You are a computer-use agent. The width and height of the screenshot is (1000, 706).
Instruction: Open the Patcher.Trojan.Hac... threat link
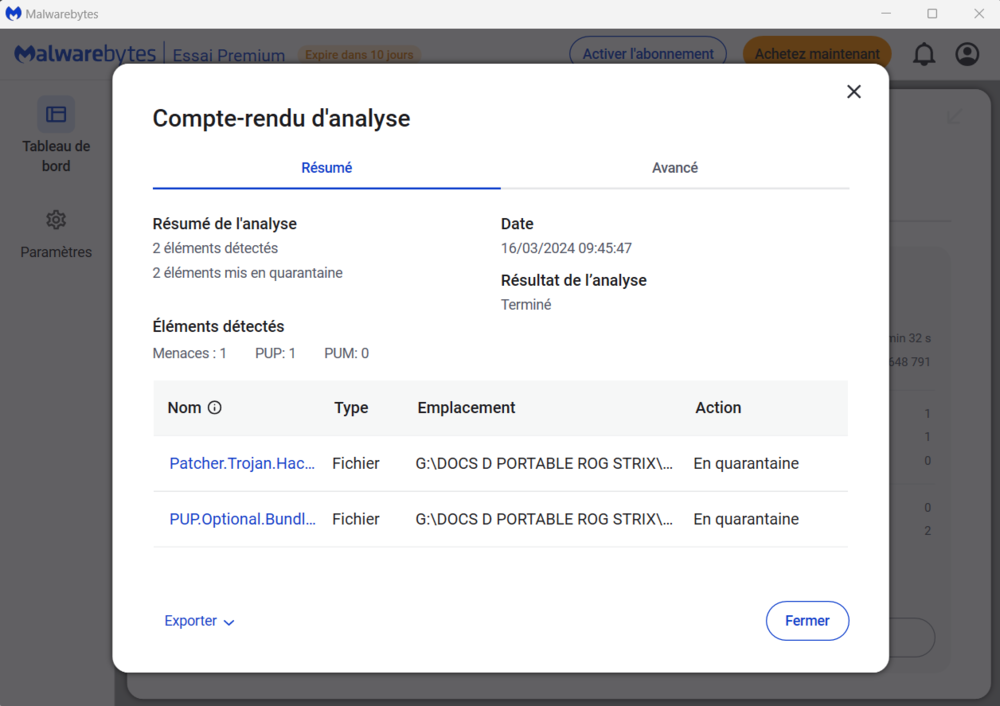[x=243, y=463]
